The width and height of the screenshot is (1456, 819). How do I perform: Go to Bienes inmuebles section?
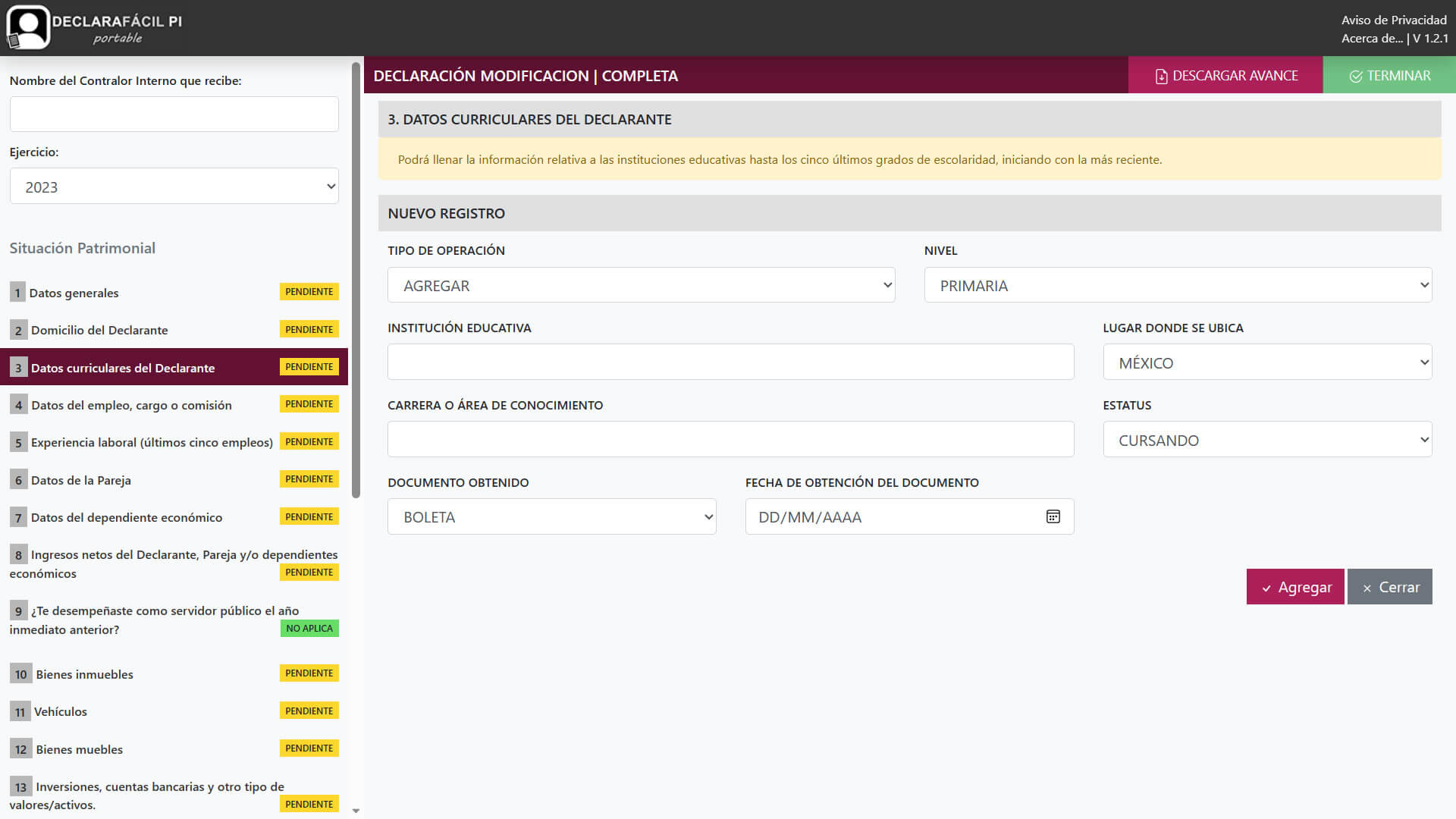[174, 674]
